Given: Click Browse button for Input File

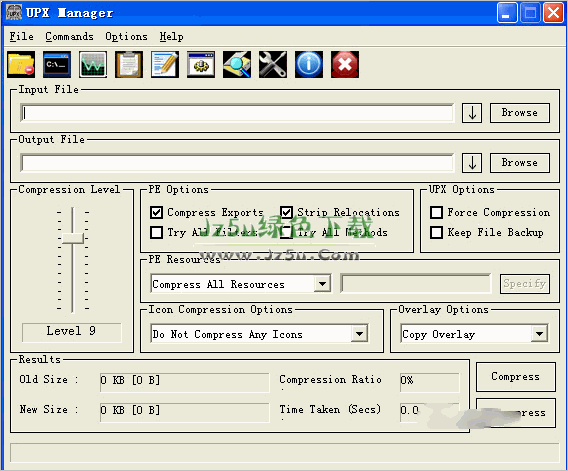Looking at the screenshot, I should pyautogui.click(x=520, y=113).
